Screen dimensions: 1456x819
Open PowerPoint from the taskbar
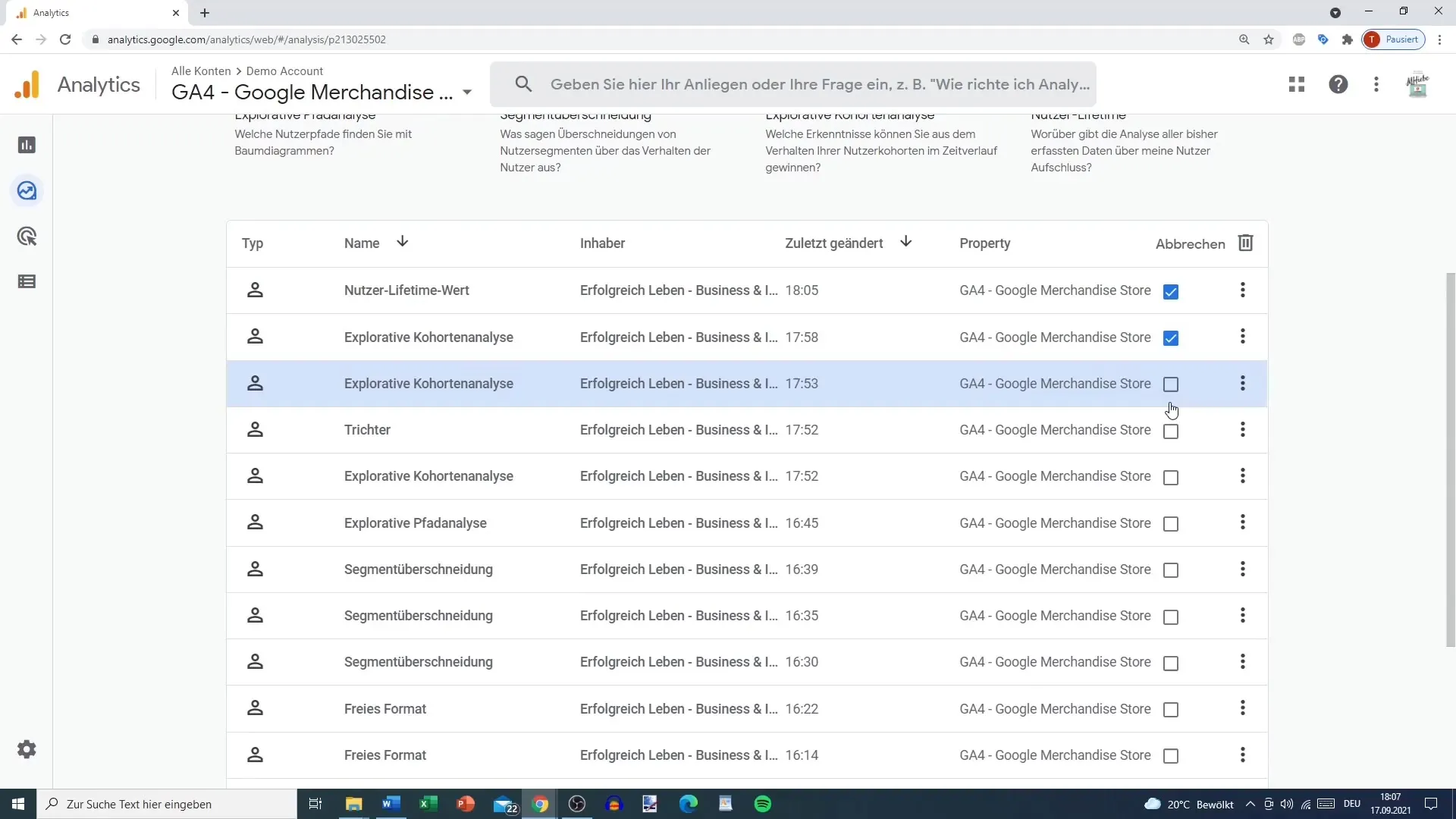coord(466,804)
